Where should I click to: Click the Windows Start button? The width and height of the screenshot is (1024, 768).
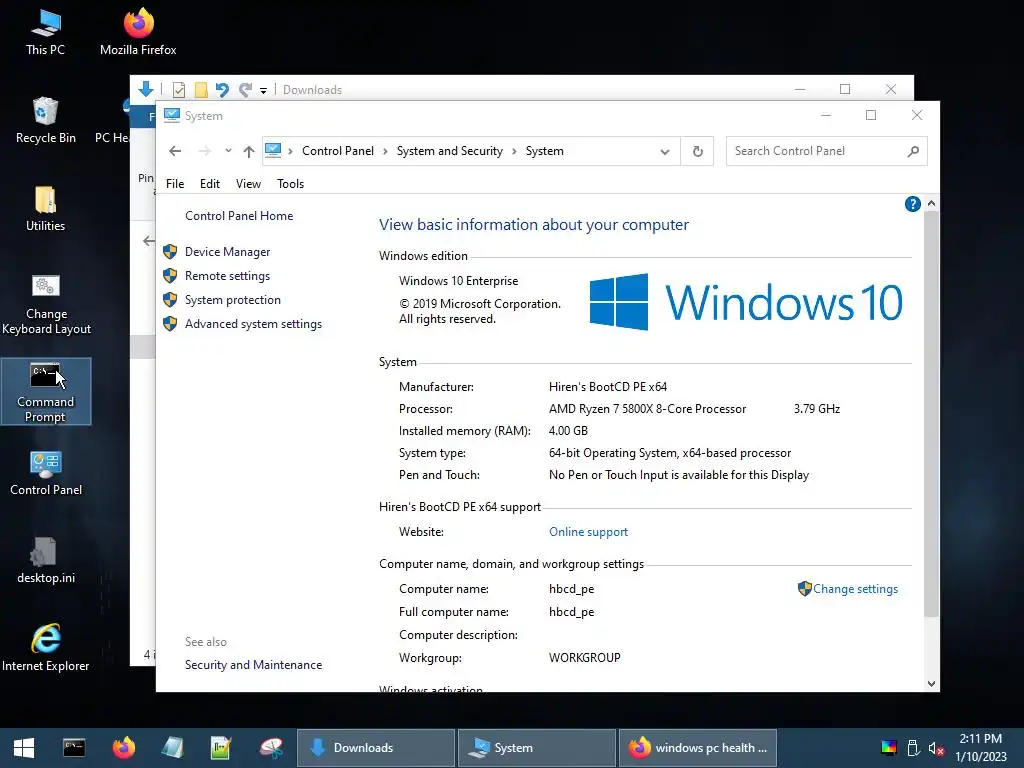tap(24, 748)
